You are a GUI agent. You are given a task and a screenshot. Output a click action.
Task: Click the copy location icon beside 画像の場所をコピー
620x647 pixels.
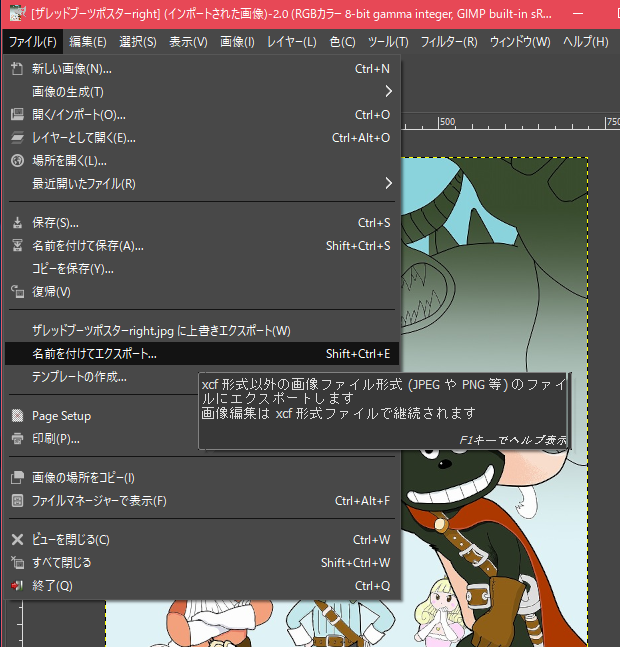pos(17,477)
